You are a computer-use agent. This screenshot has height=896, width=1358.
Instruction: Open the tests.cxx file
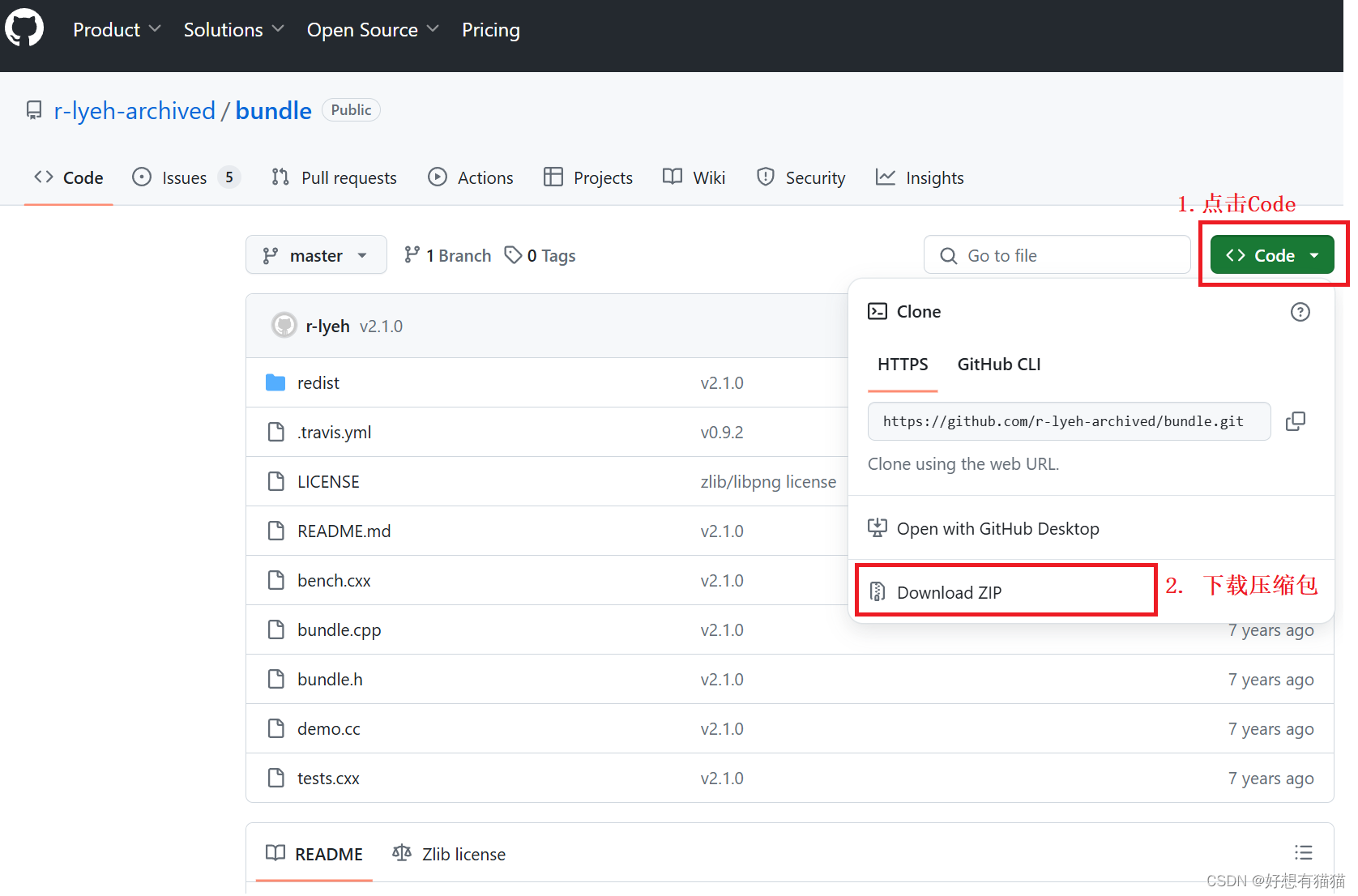(x=328, y=778)
